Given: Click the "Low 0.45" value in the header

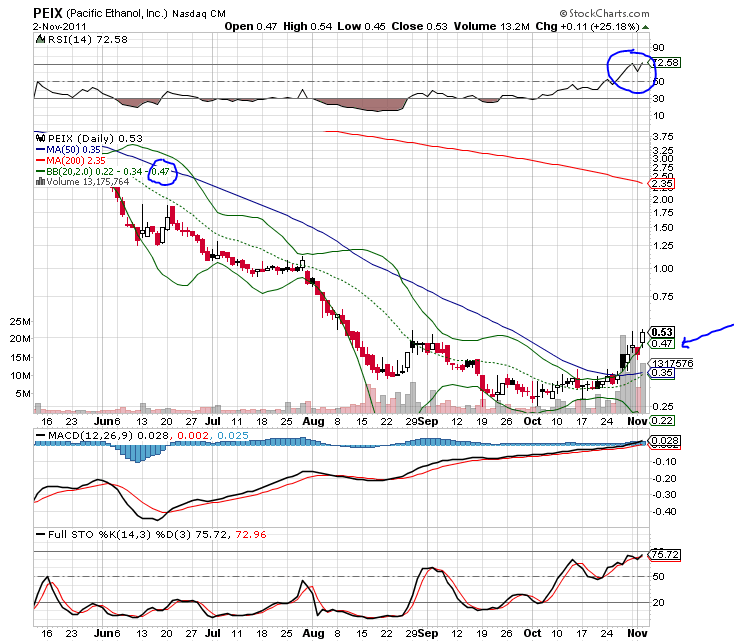Looking at the screenshot, I should point(361,26).
